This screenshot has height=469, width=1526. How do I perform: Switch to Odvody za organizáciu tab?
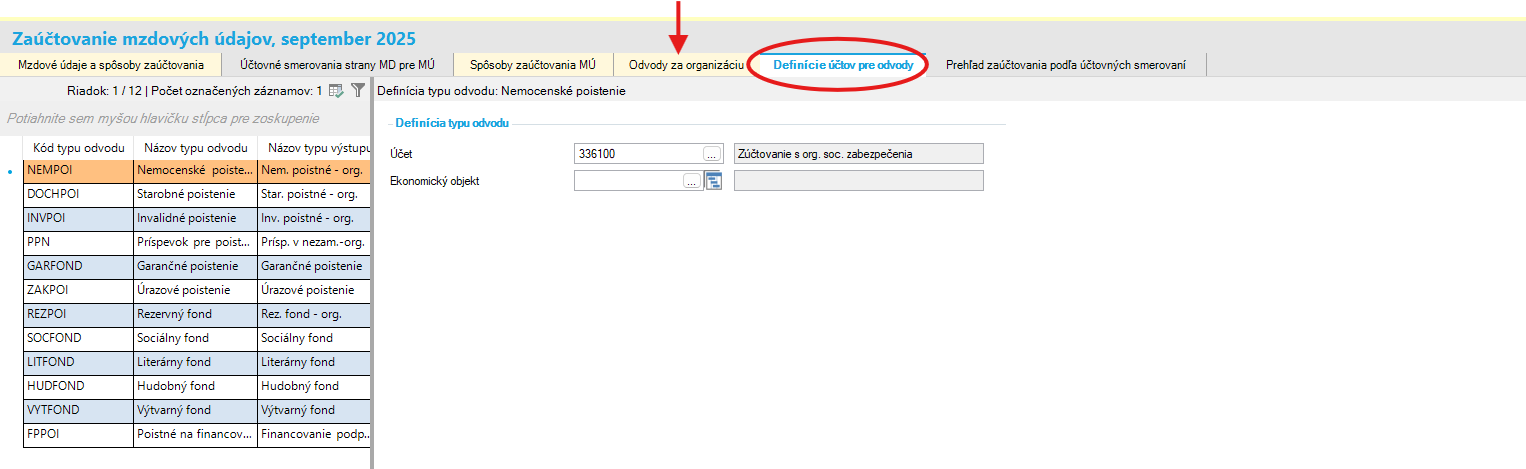pos(685,65)
